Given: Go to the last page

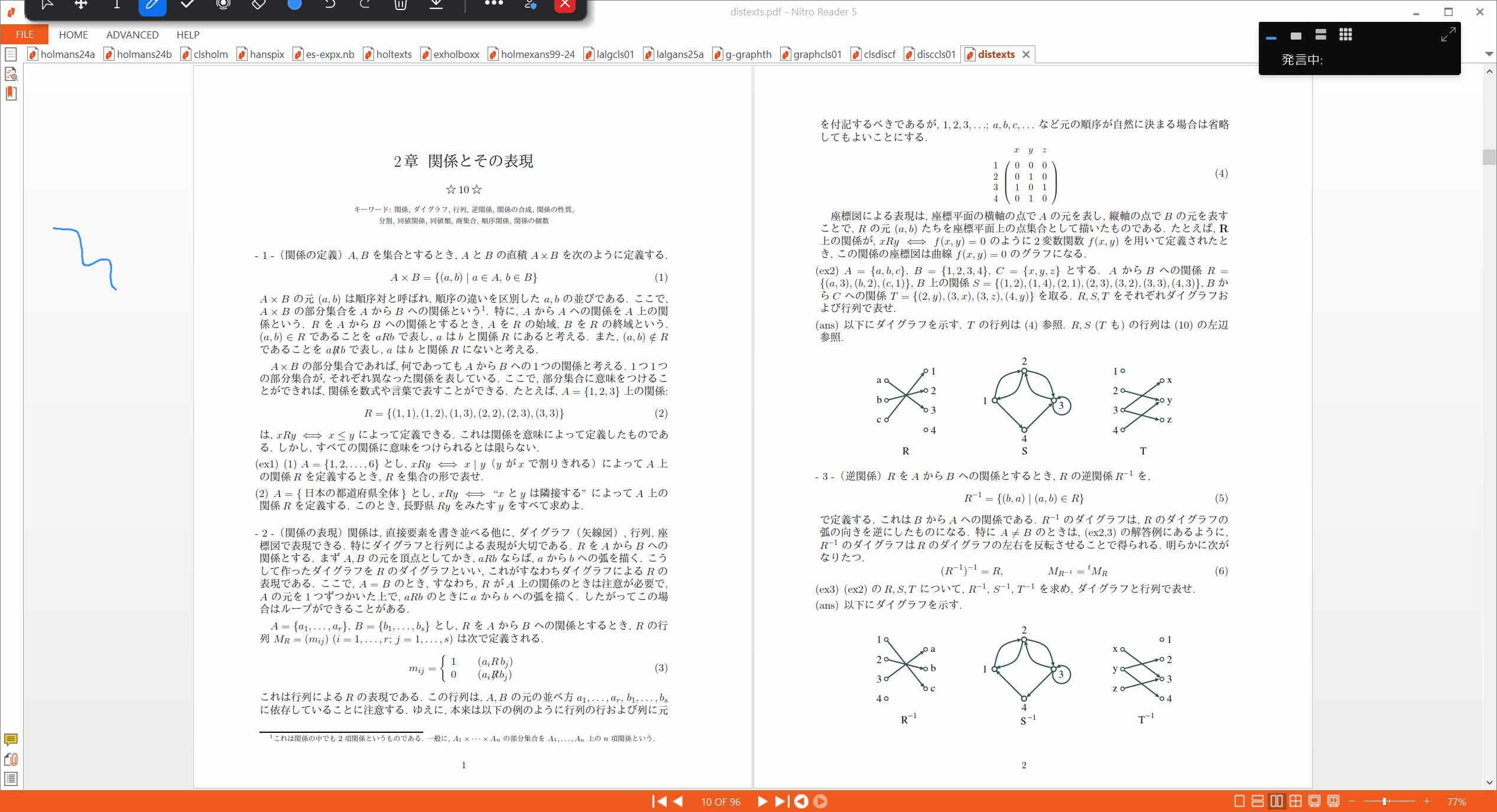Looking at the screenshot, I should tap(782, 801).
